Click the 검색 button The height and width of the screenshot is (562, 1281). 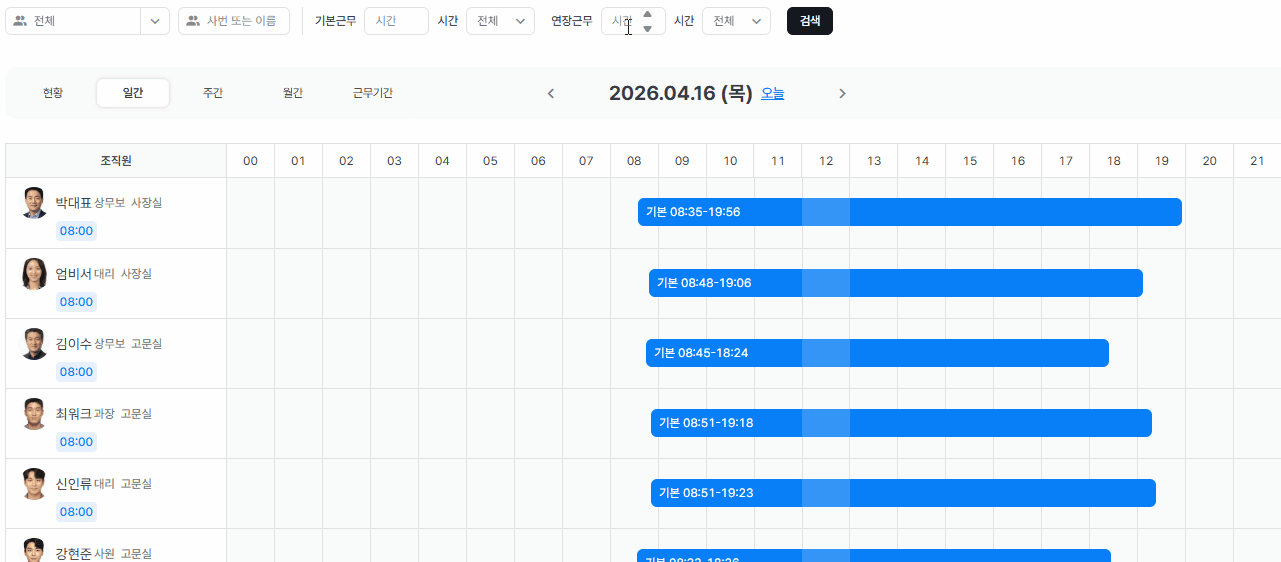(810, 21)
